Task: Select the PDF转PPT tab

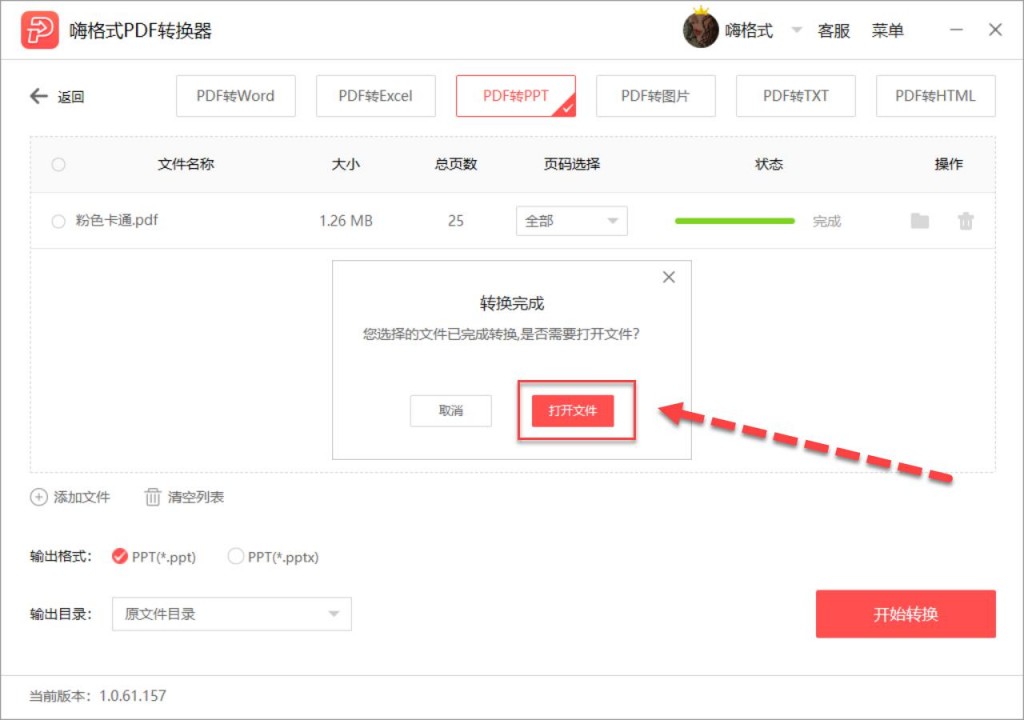Action: tap(516, 96)
